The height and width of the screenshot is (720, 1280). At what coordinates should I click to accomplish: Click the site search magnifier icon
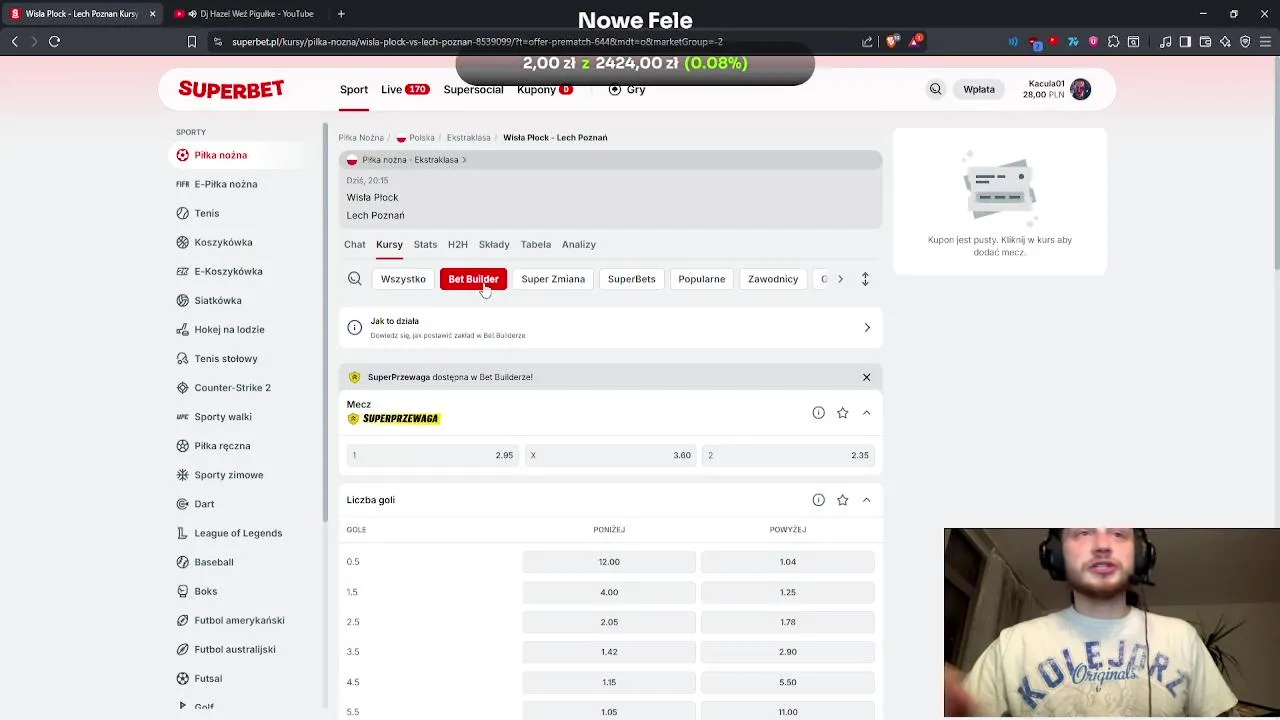pos(935,89)
